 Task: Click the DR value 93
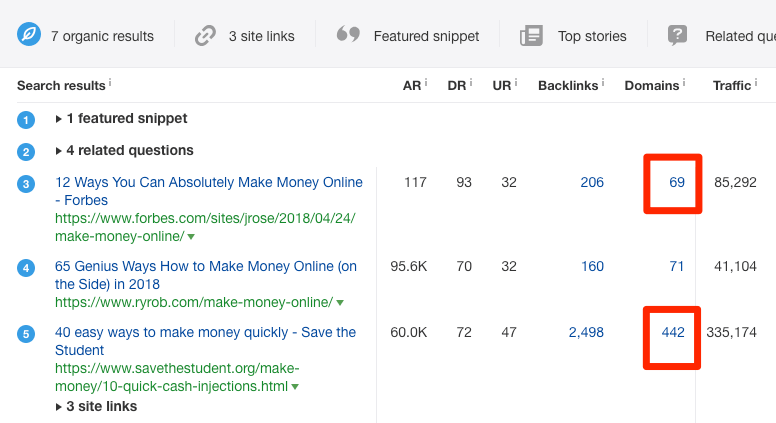tap(464, 182)
